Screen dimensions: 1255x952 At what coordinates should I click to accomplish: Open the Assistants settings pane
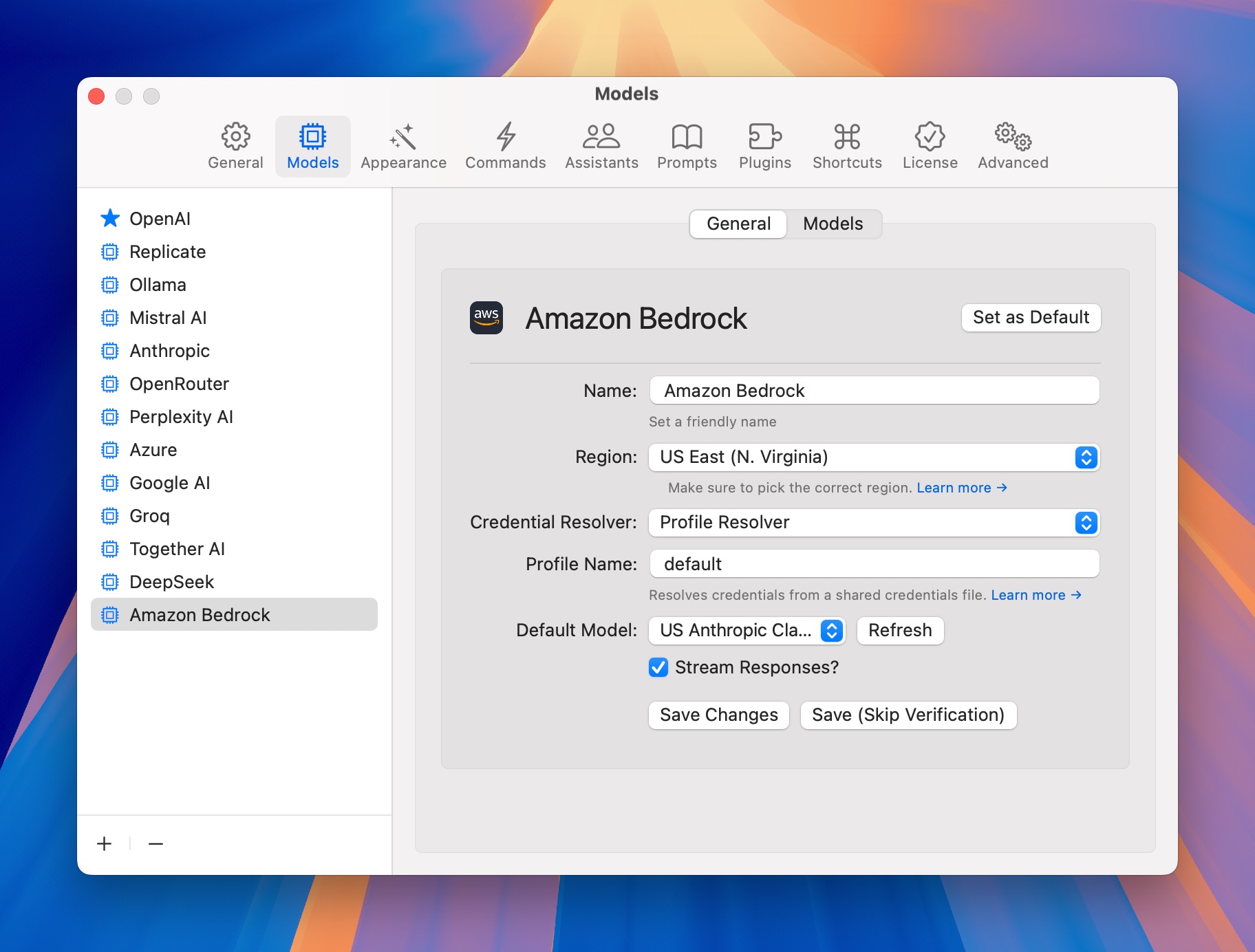[x=601, y=147]
